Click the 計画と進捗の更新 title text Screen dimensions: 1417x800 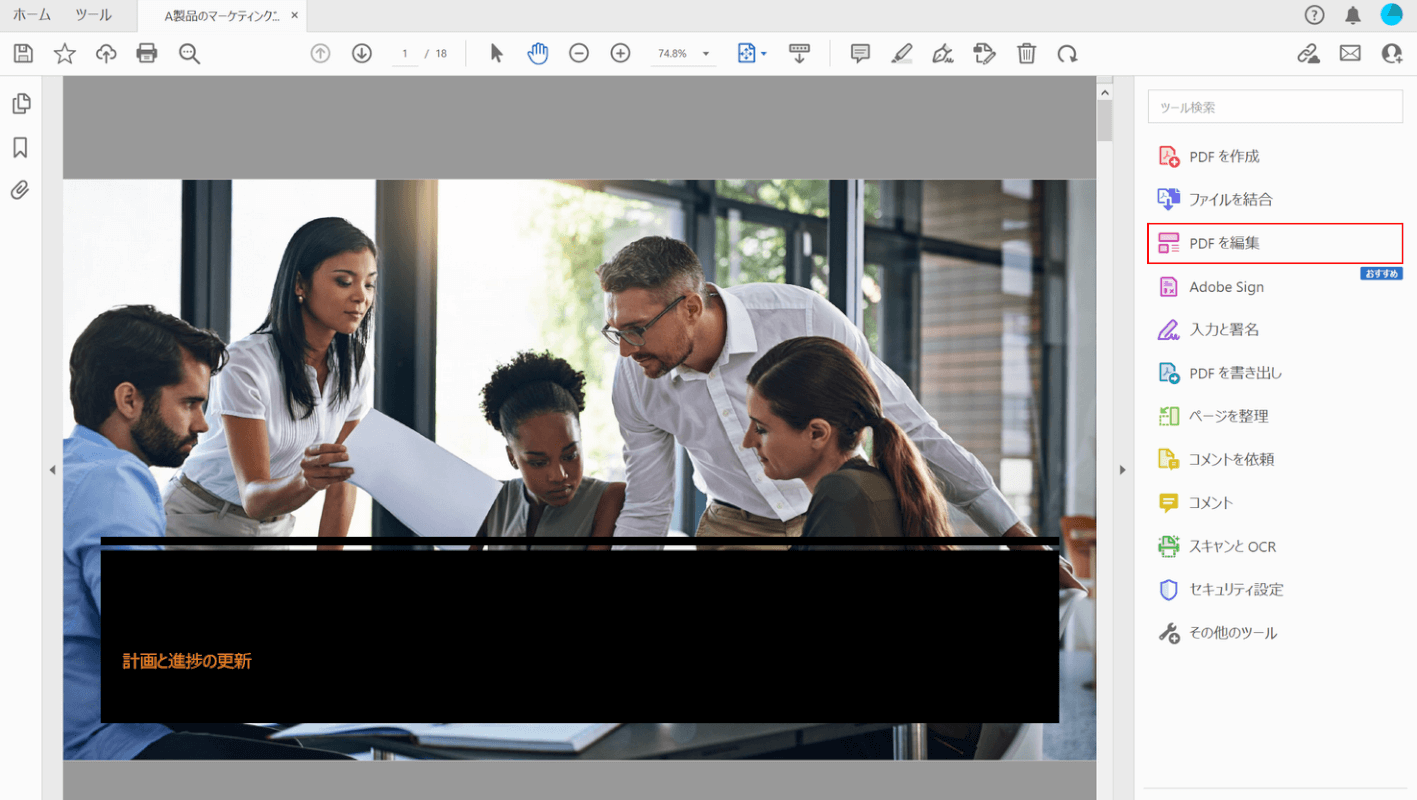pyautogui.click(x=187, y=661)
